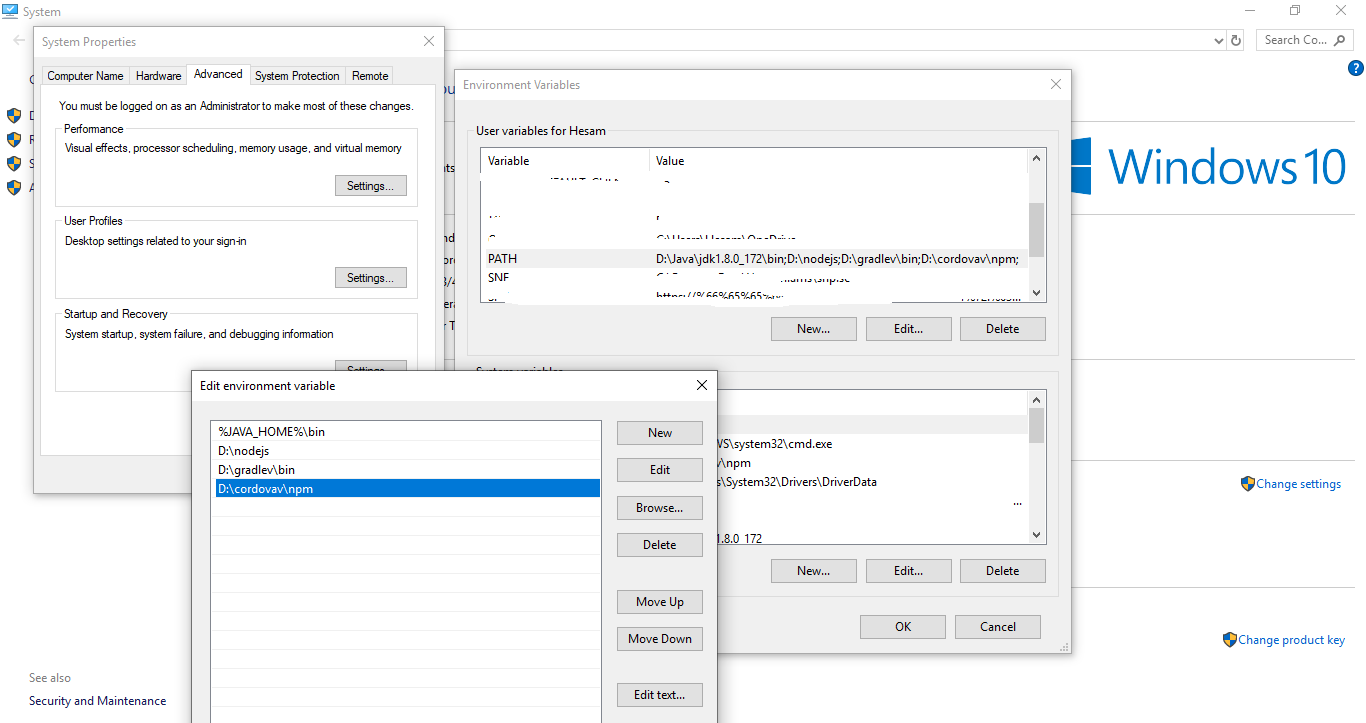Image resolution: width=1366 pixels, height=723 pixels.
Task: Click the blue help question icon
Action: click(1356, 68)
